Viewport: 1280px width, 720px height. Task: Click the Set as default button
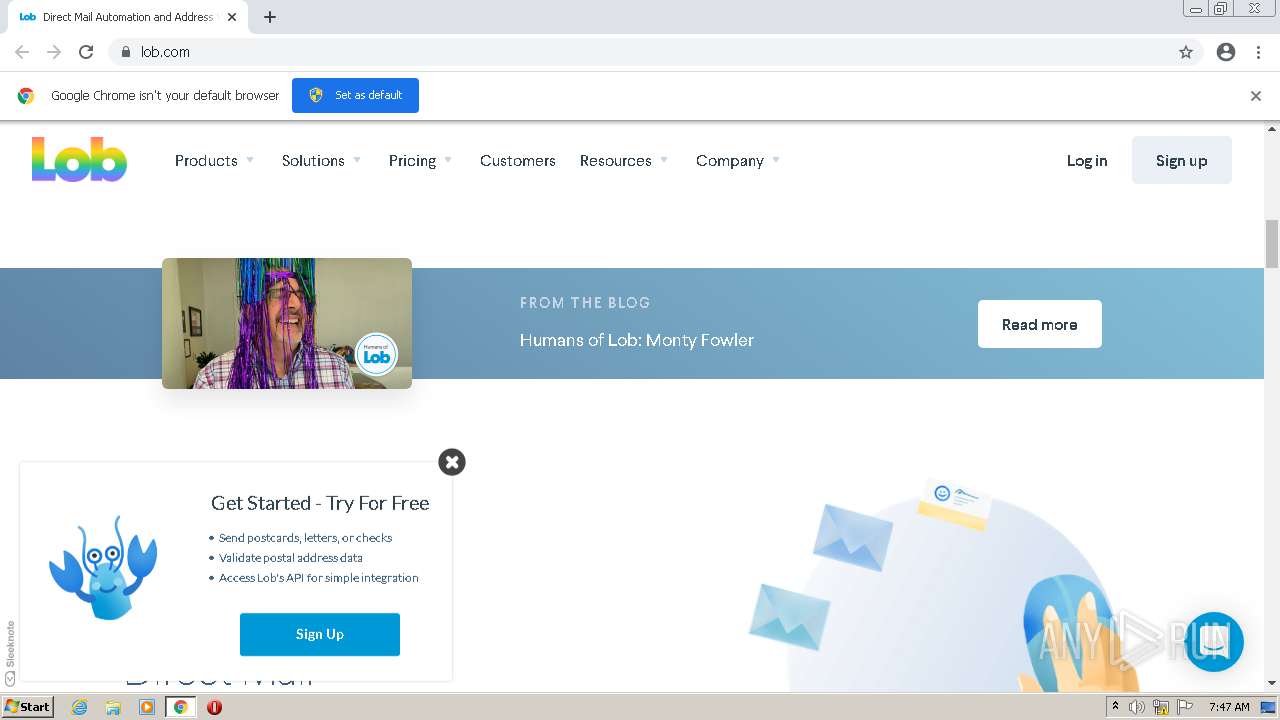click(355, 95)
